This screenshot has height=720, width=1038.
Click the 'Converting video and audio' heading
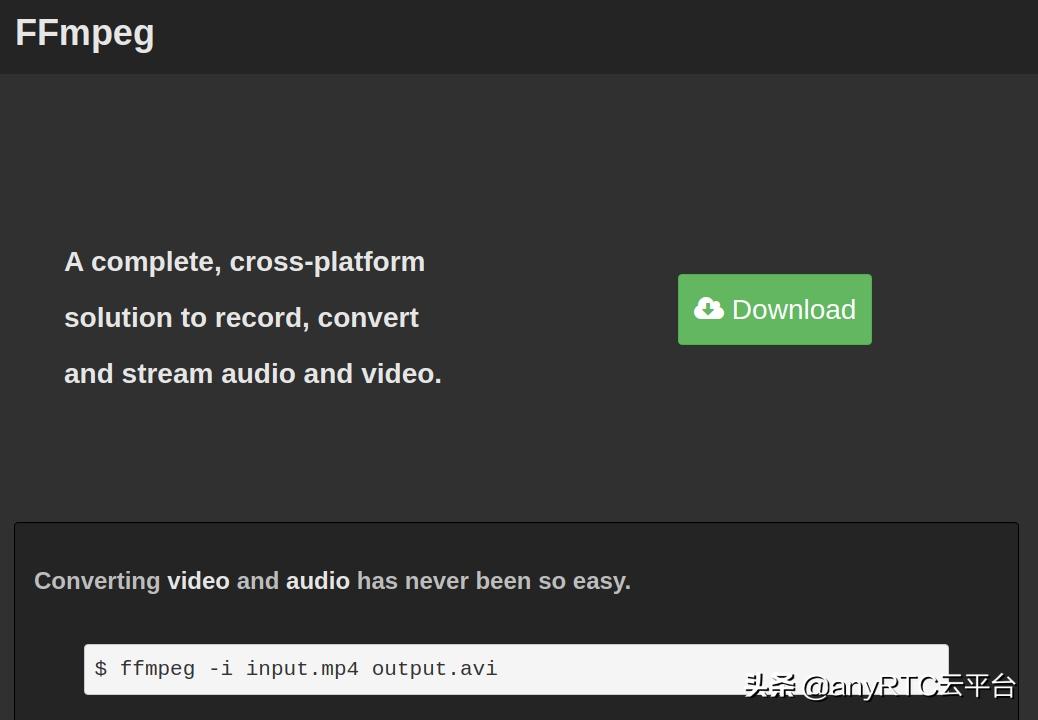click(x=332, y=581)
